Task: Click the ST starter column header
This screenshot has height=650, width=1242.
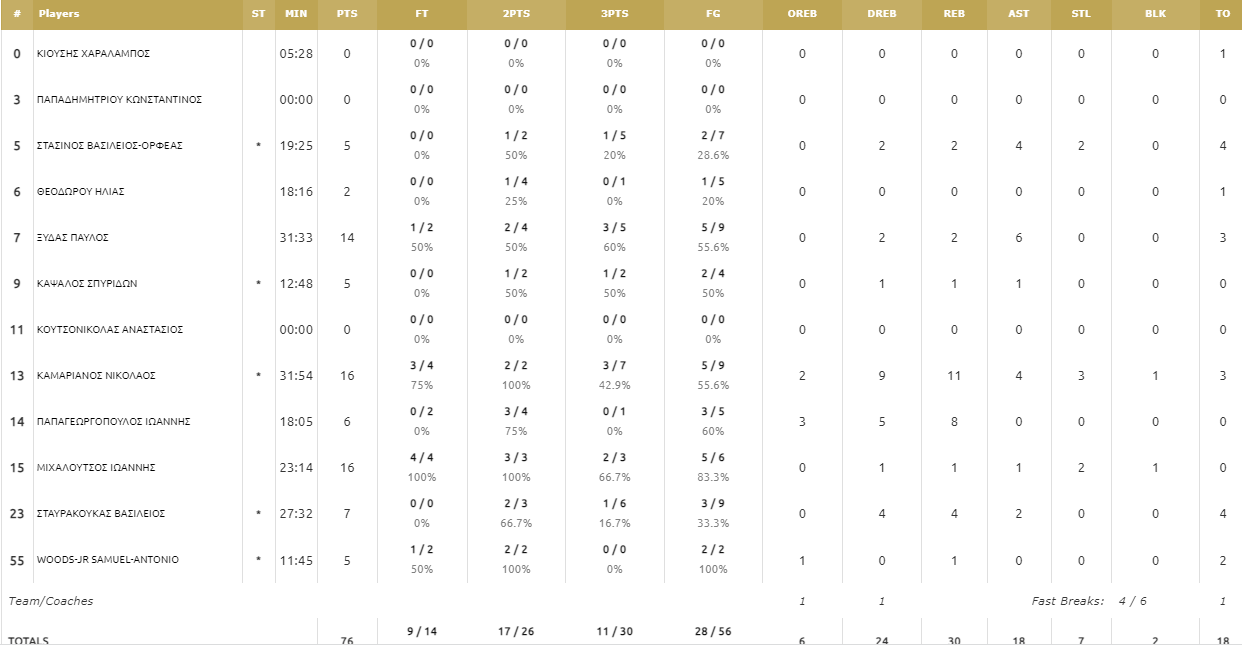Action: pos(259,14)
